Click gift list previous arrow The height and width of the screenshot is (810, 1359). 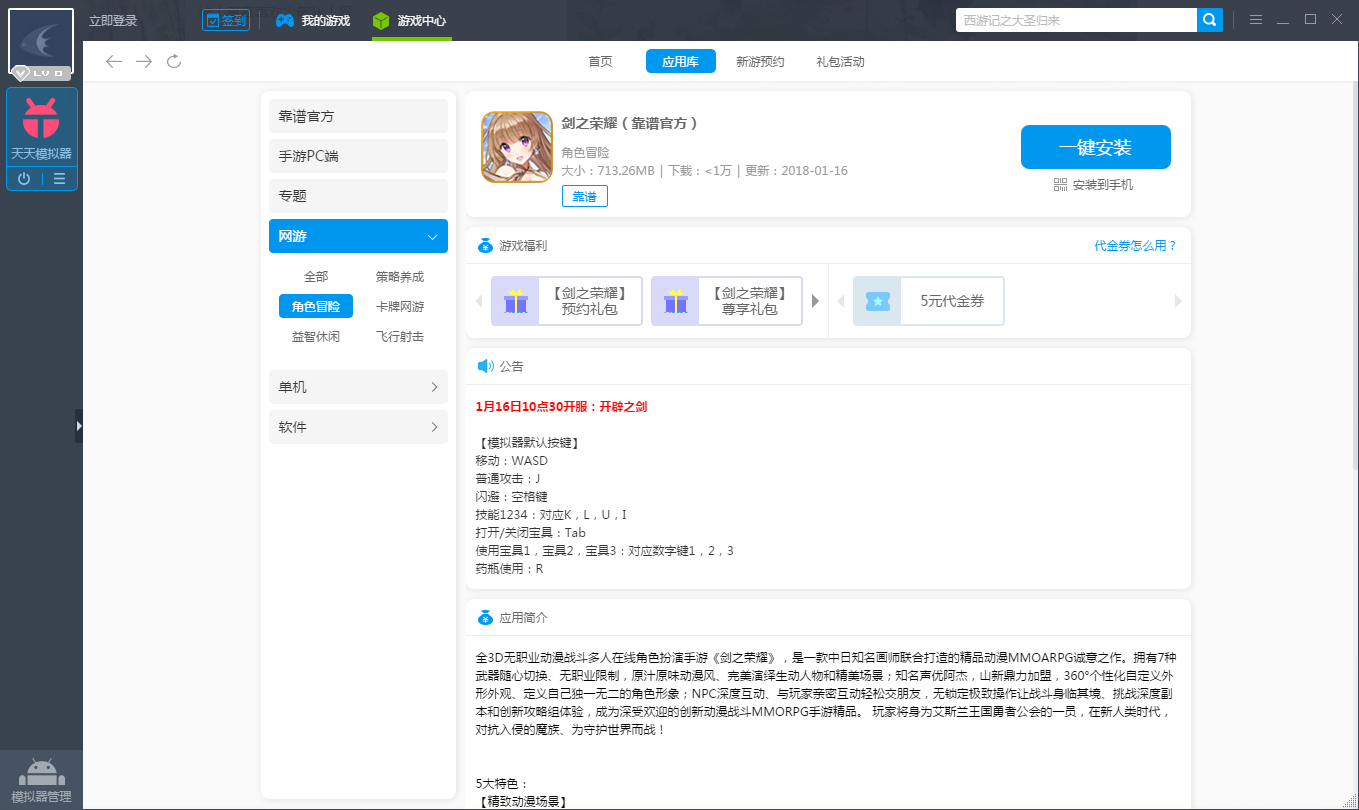point(478,301)
